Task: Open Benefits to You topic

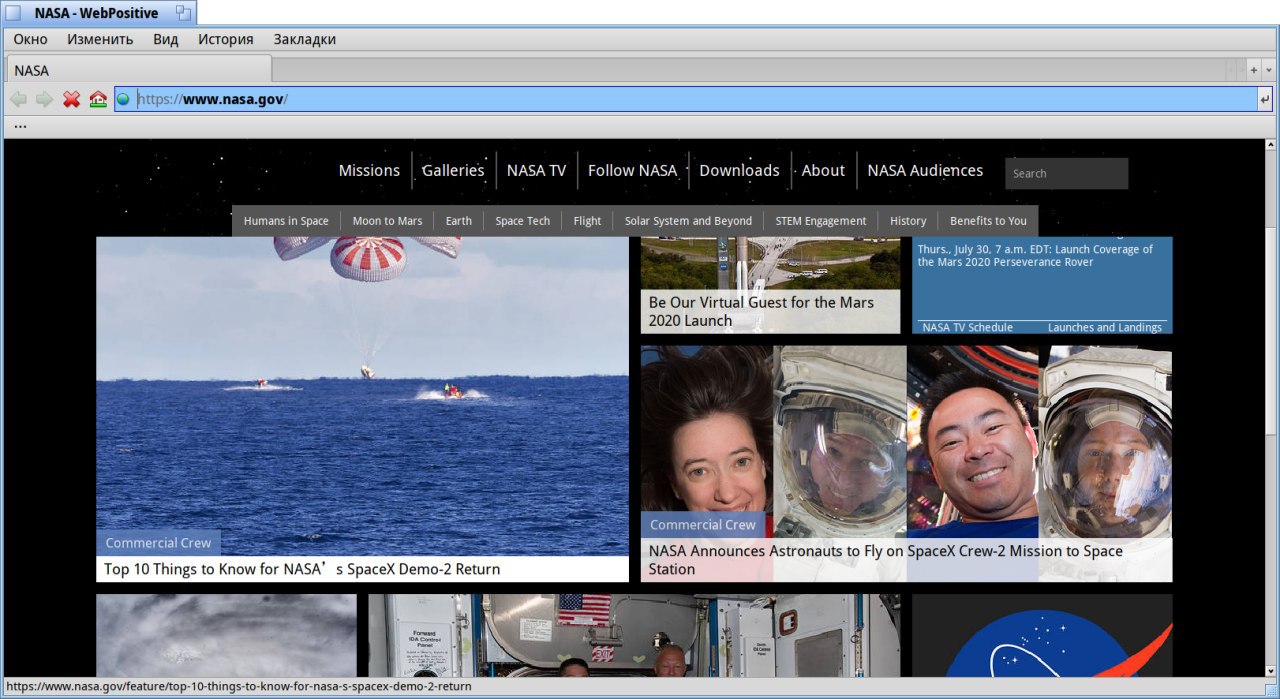Action: tap(988, 221)
